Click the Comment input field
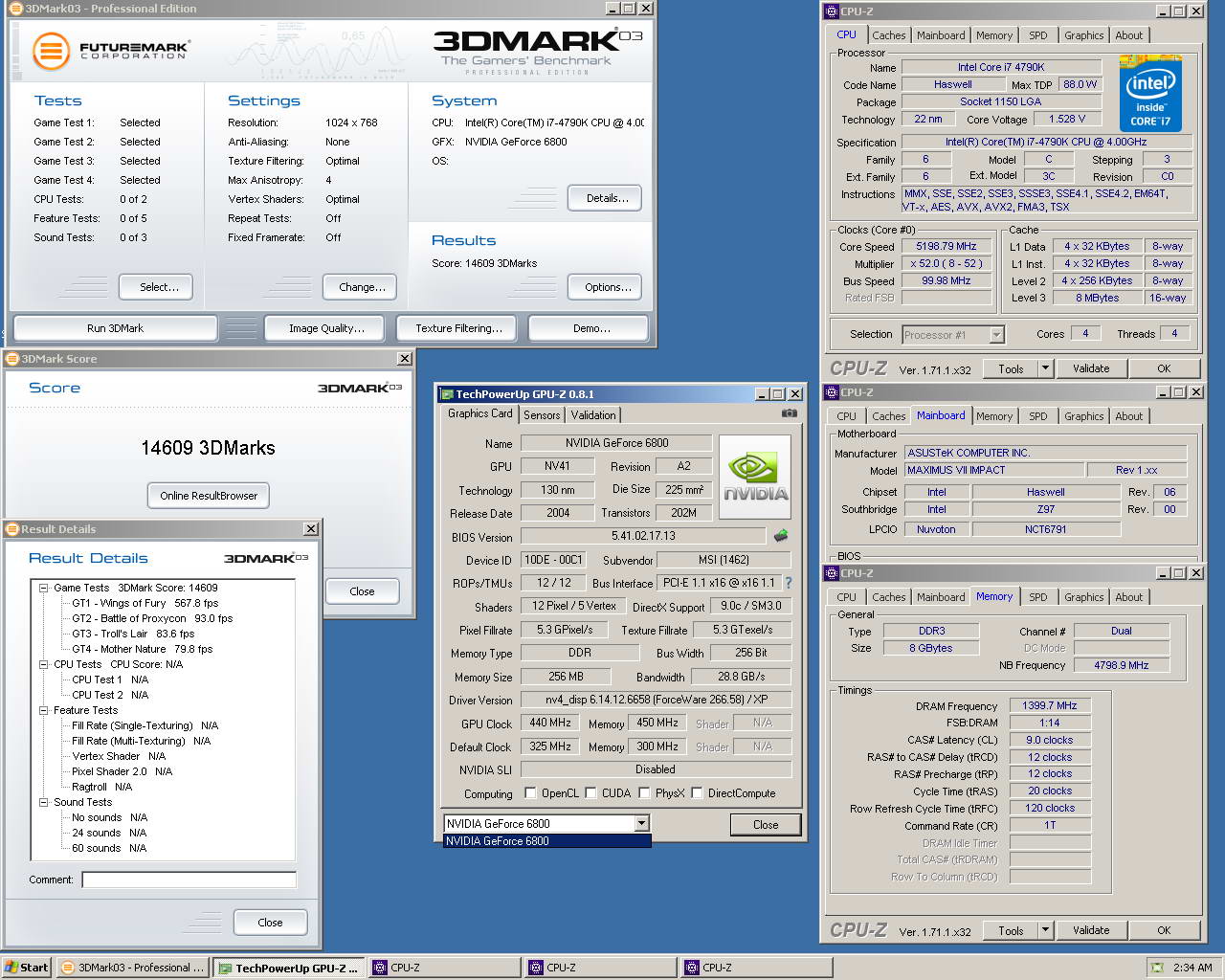The image size is (1225, 980). point(189,880)
